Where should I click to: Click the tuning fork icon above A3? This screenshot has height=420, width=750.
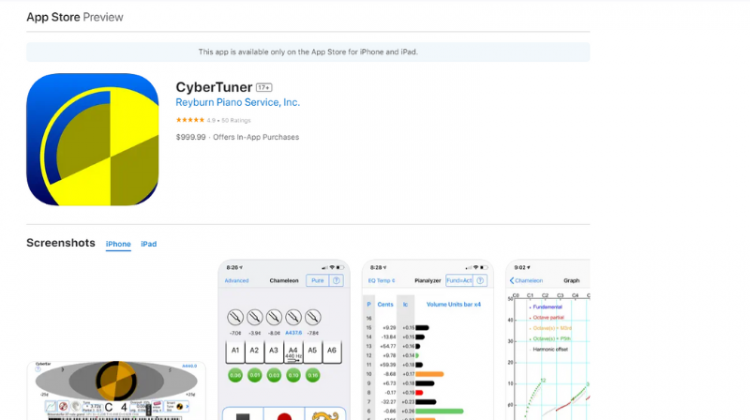point(274,317)
